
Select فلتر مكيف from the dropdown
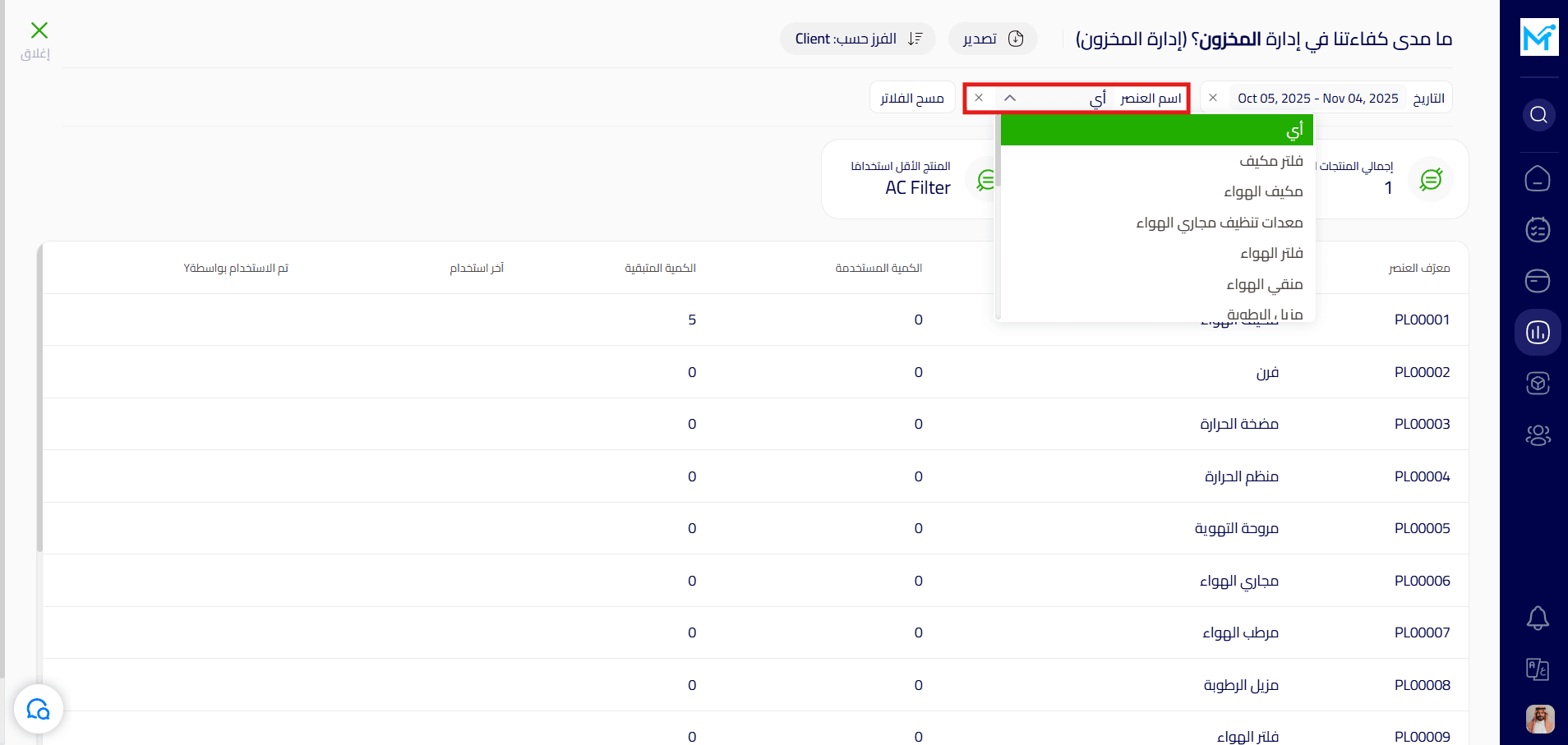[1157, 161]
